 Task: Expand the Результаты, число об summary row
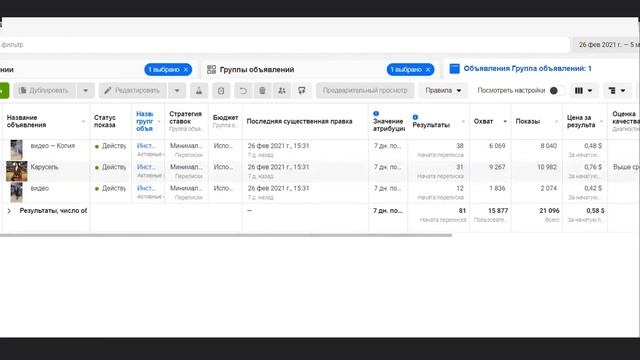tap(9, 211)
